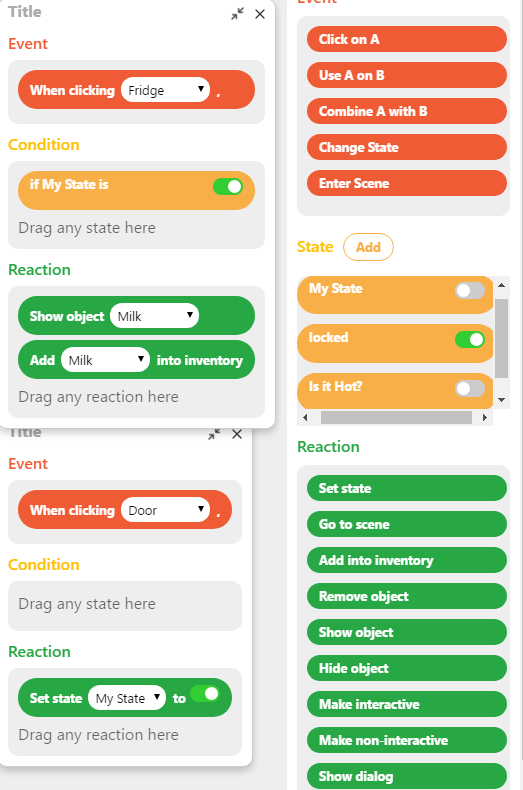Viewport: 523px width, 790px height.
Task: Select the 'Use A on B' event block
Action: tap(407, 75)
